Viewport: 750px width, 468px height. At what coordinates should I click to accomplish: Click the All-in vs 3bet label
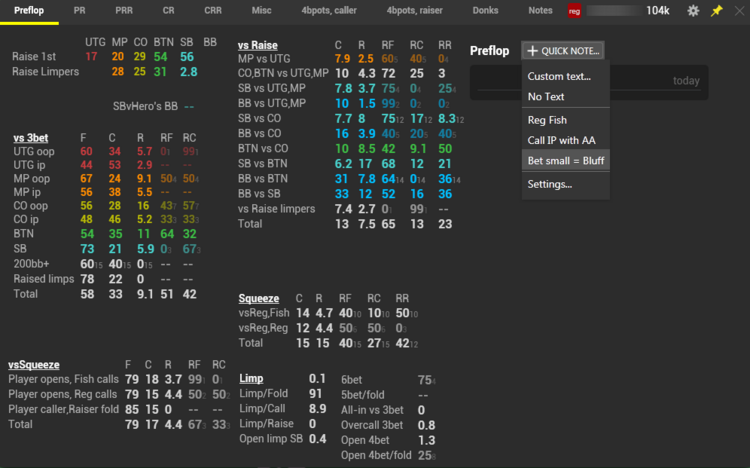372,410
